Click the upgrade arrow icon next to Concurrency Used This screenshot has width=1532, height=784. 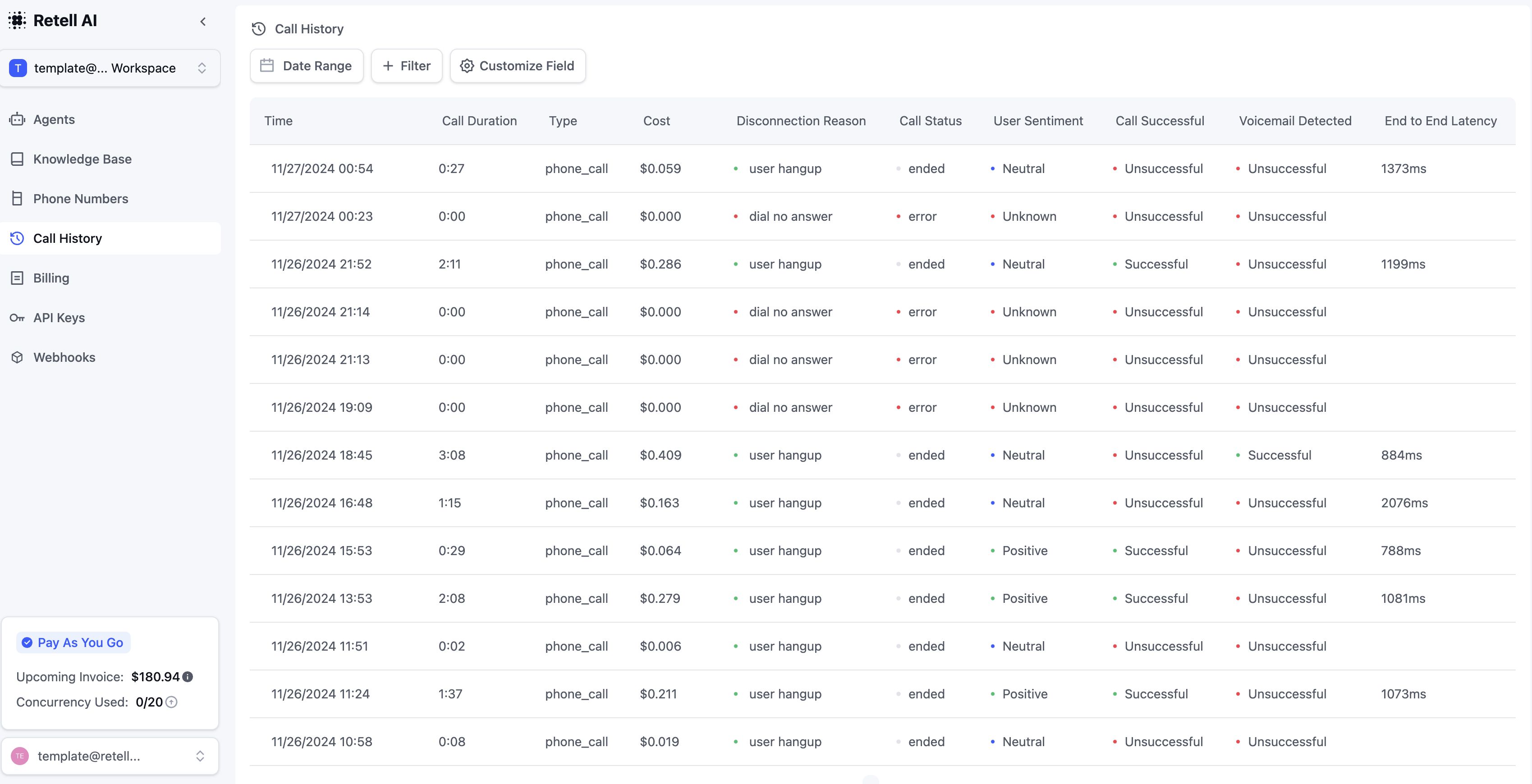(x=171, y=702)
